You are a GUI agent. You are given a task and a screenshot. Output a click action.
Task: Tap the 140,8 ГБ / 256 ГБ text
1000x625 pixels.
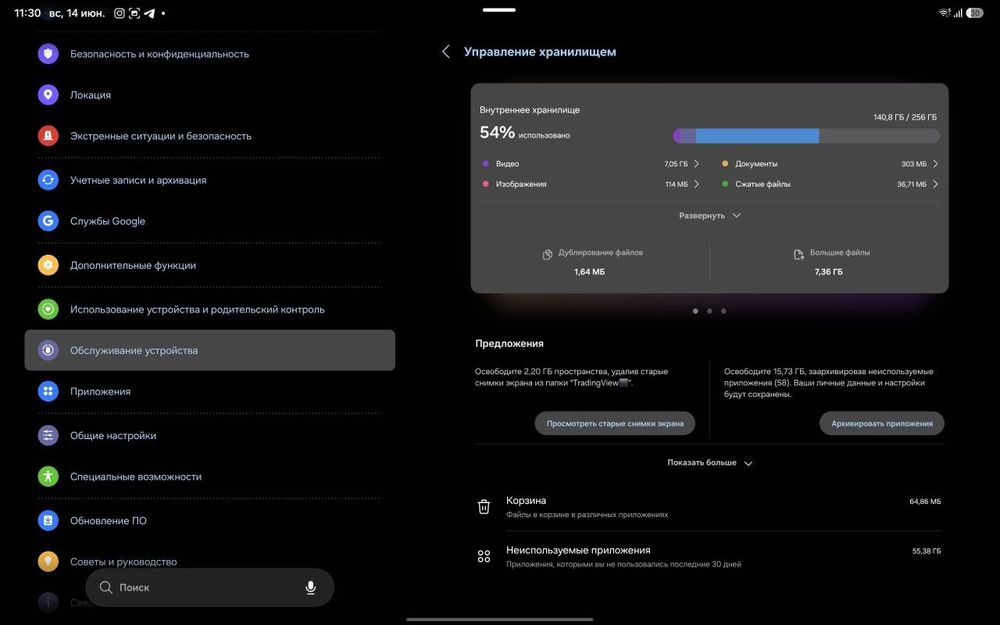pos(905,117)
